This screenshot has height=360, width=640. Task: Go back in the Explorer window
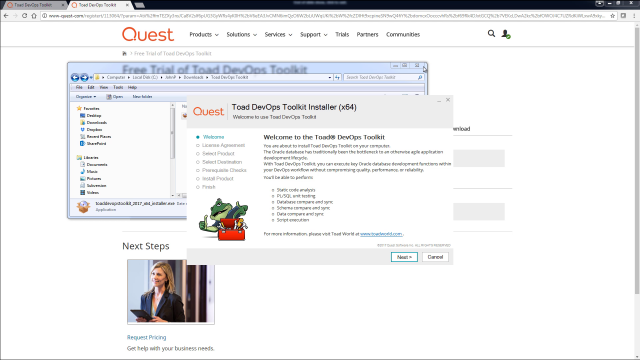click(x=75, y=78)
